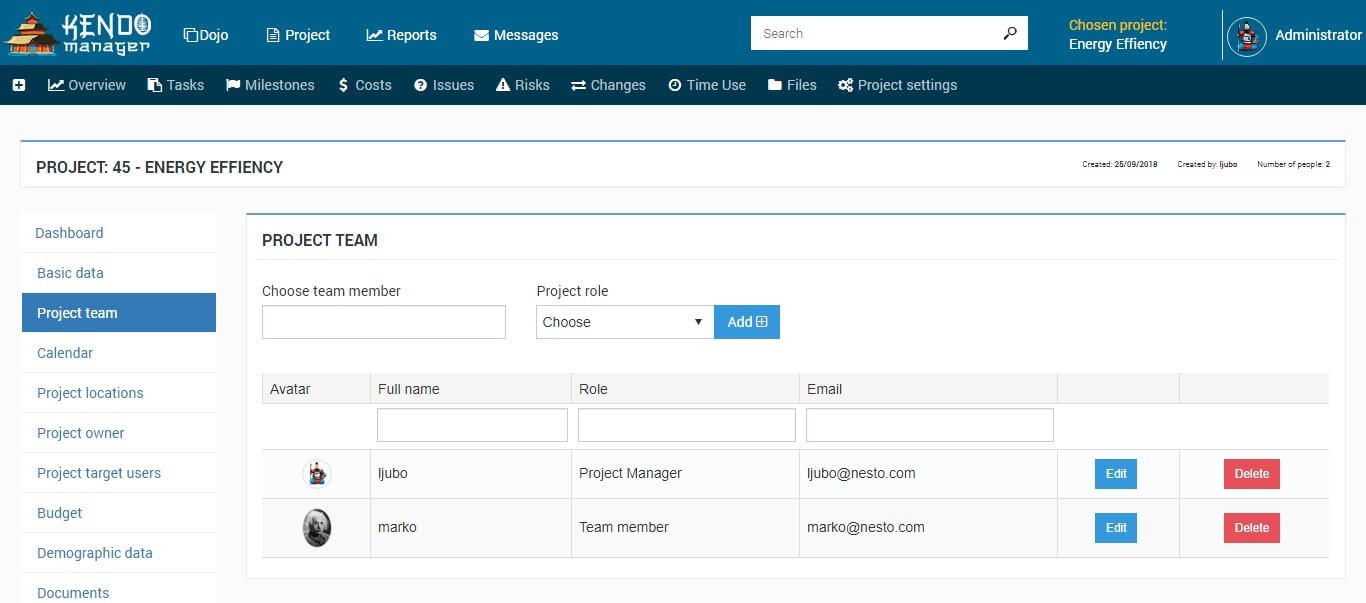1366x603 pixels.
Task: Open the Messages menu
Action: pos(516,35)
